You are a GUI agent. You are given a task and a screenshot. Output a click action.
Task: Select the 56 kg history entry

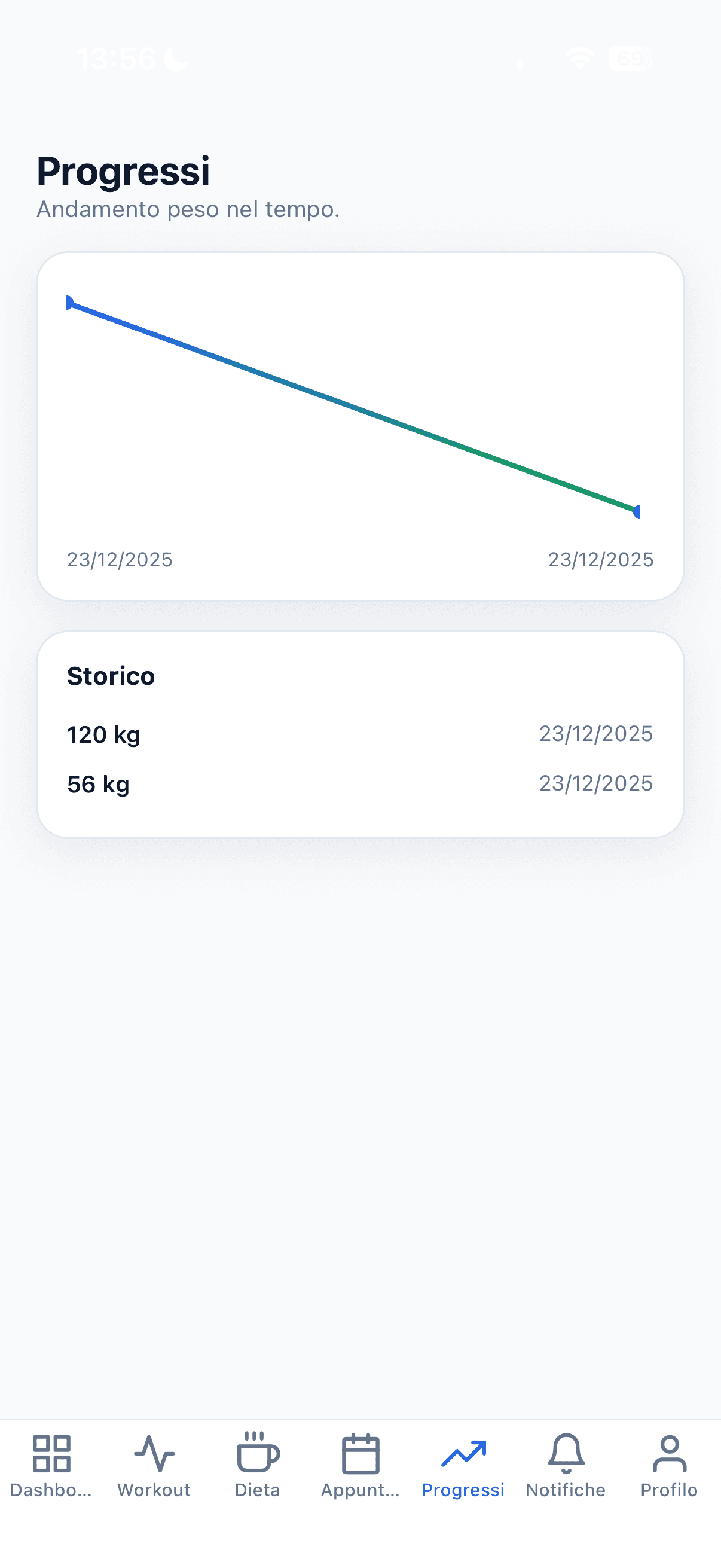[x=99, y=785]
